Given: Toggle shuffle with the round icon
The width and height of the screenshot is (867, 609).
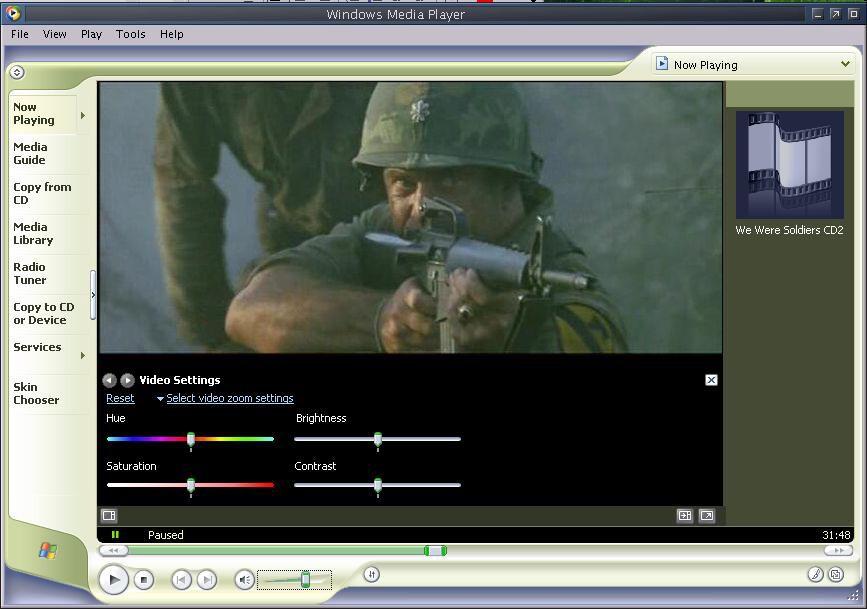Looking at the screenshot, I should [x=372, y=575].
